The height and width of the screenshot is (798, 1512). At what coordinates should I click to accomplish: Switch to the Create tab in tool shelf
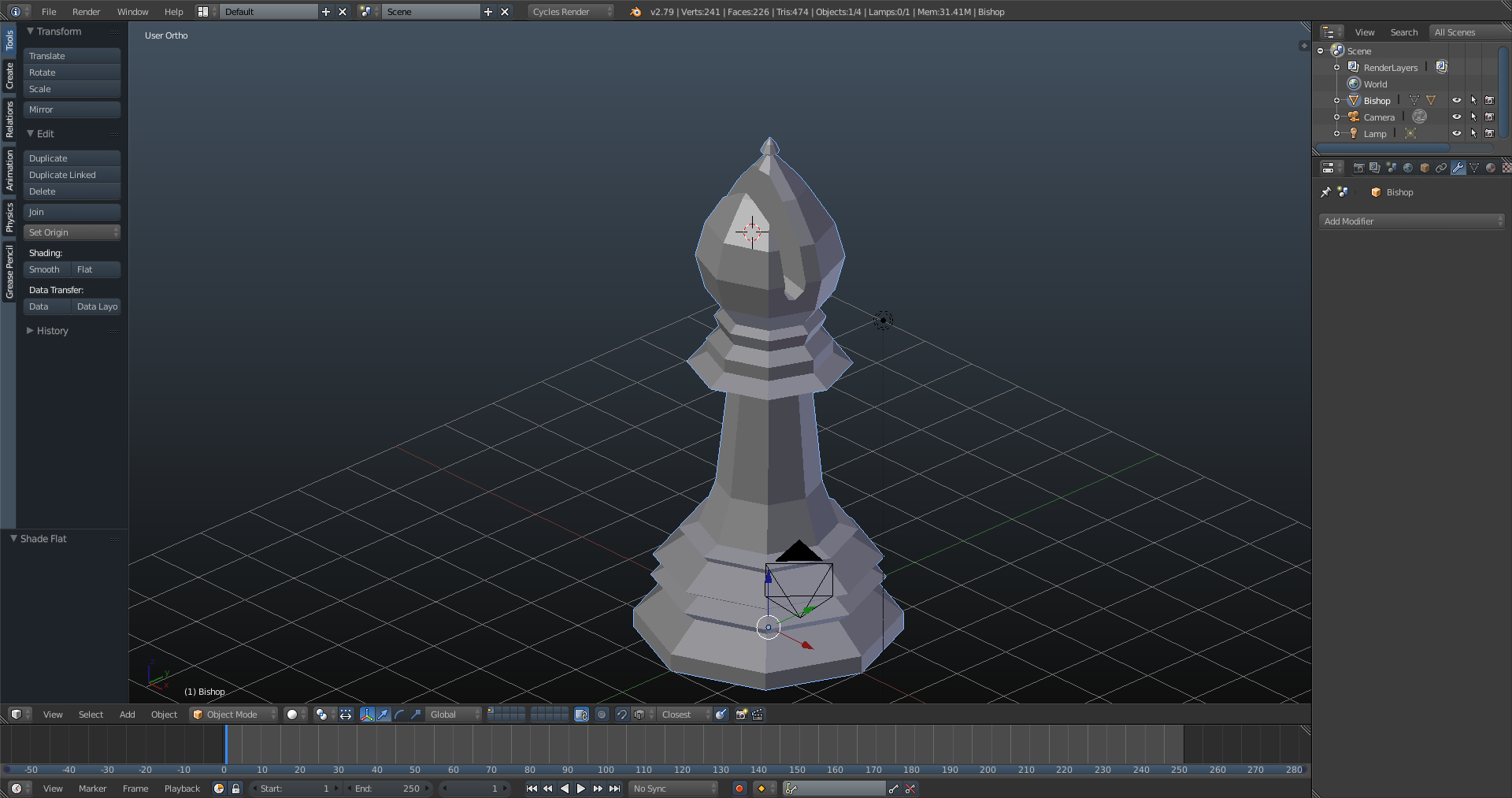9,76
